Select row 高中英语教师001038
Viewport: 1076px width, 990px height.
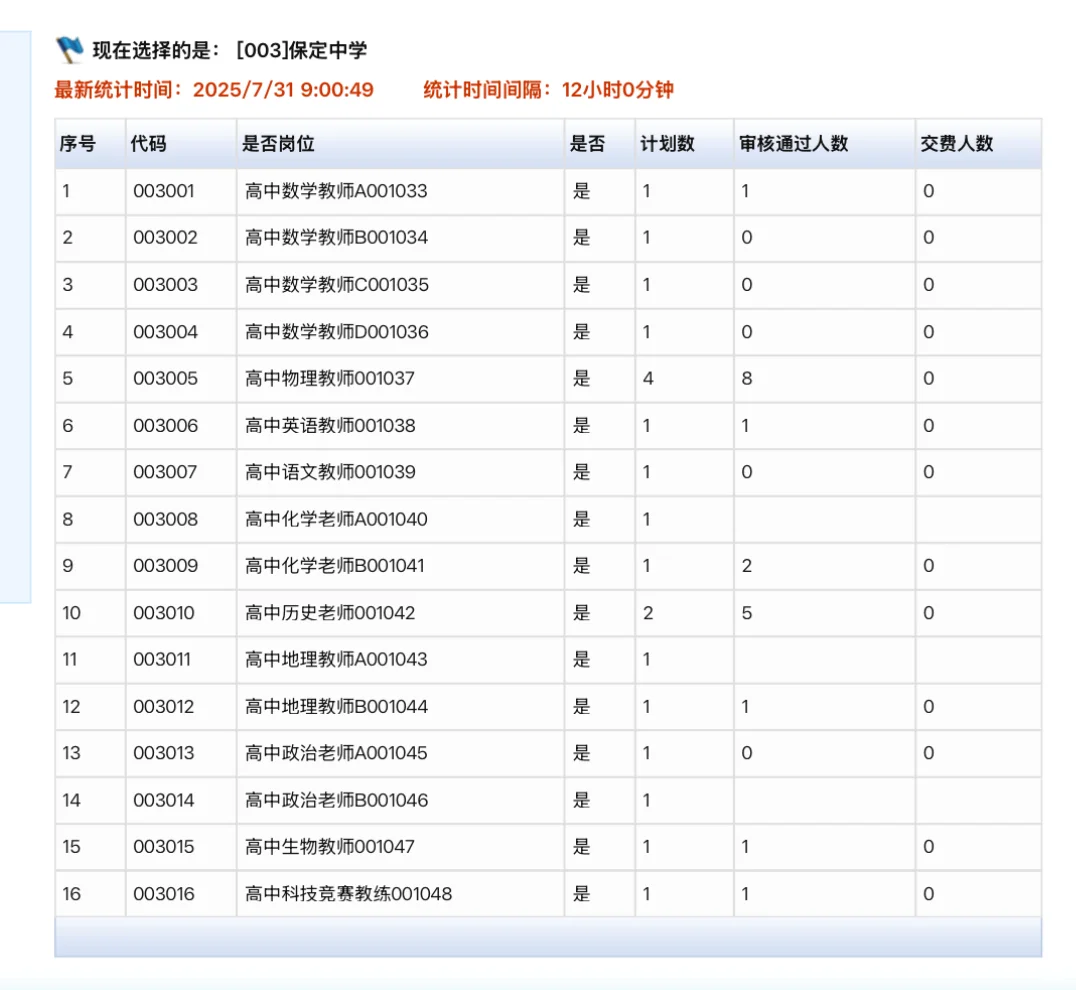pos(548,425)
